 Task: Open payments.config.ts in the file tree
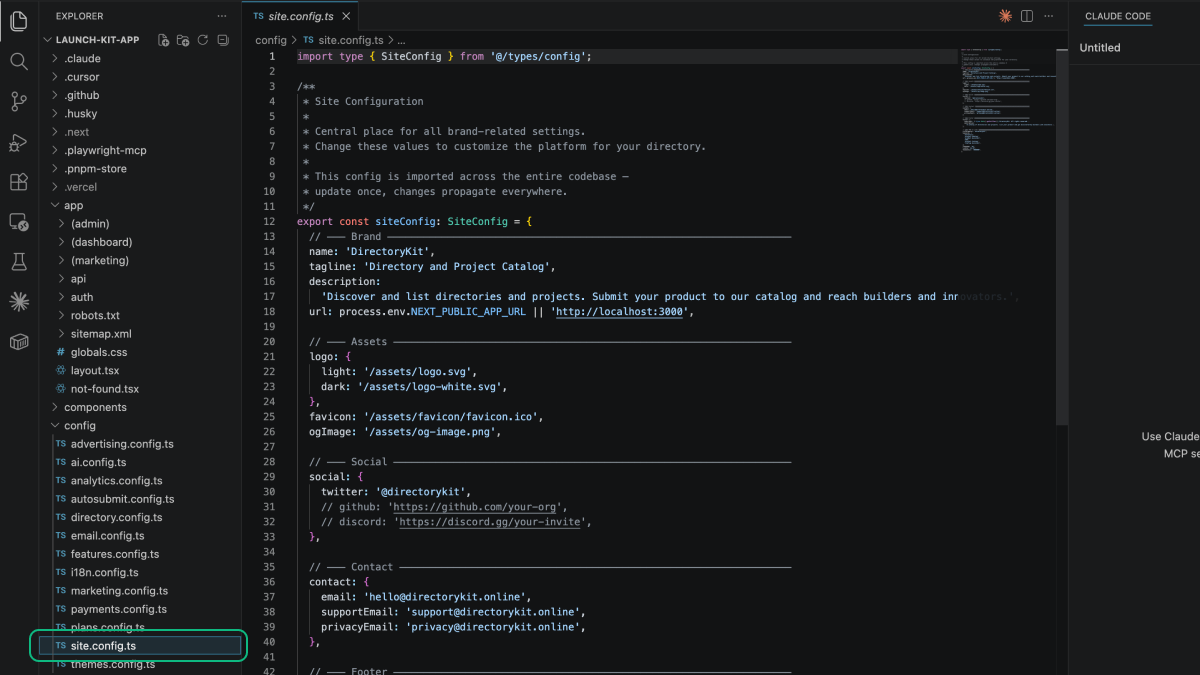(118, 609)
